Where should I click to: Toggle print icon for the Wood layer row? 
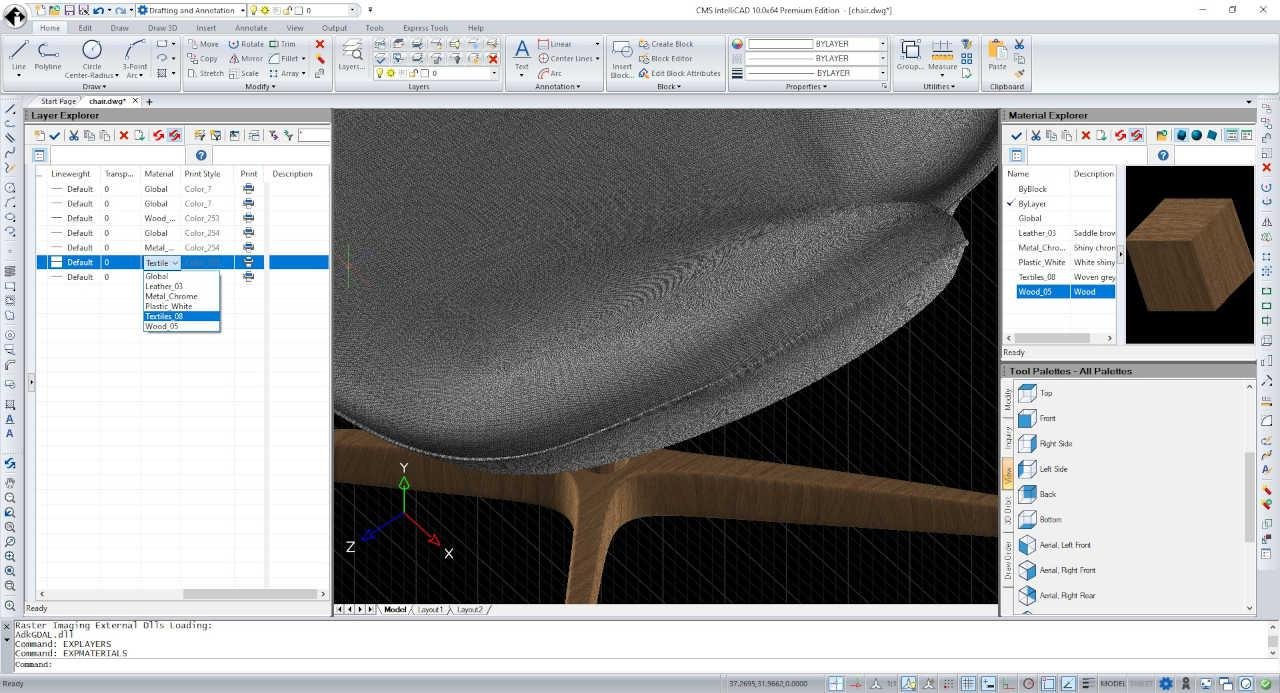point(248,218)
